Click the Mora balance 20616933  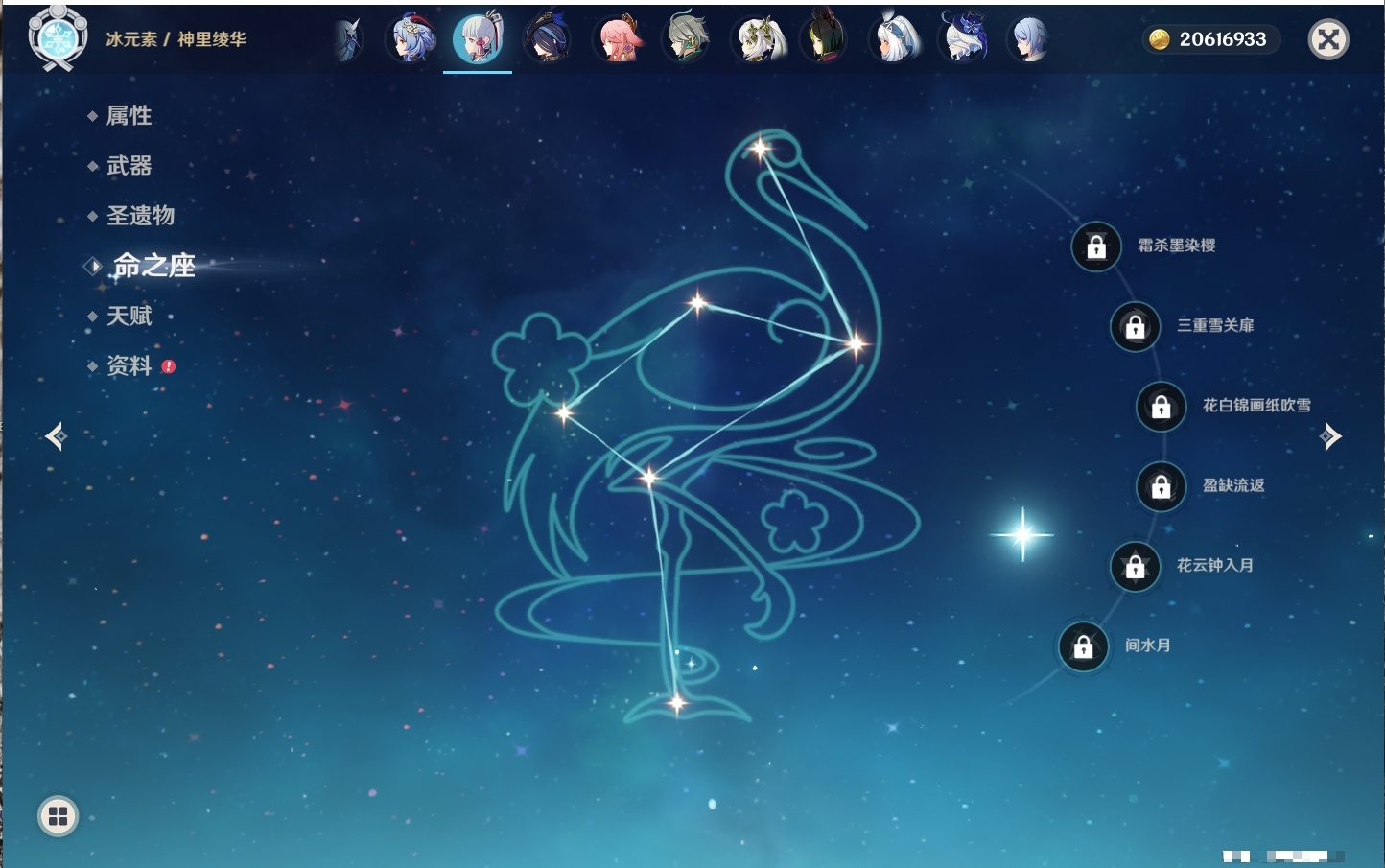click(x=1212, y=39)
